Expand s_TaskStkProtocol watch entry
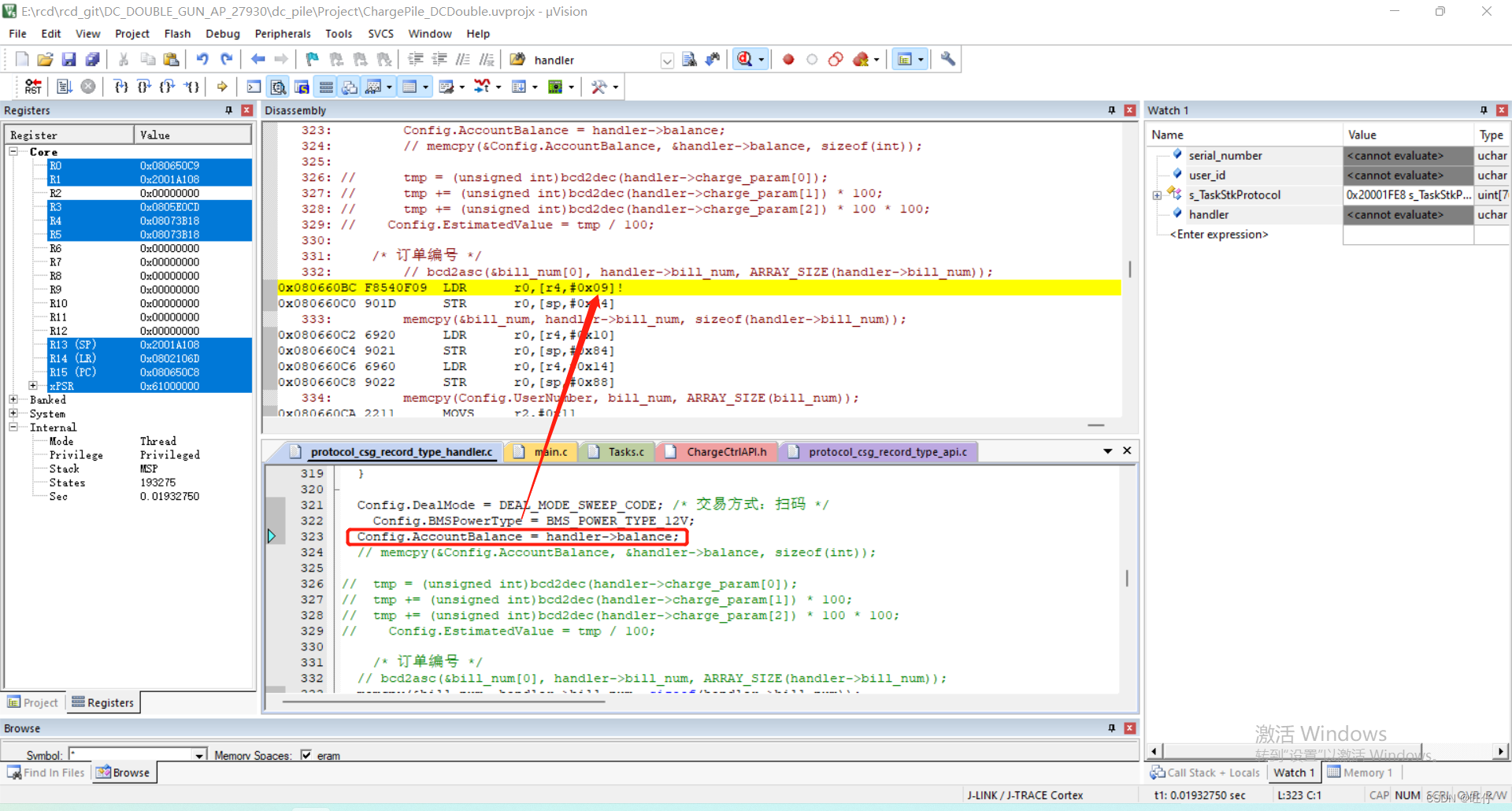This screenshot has width=1512, height=811. coord(1157,195)
